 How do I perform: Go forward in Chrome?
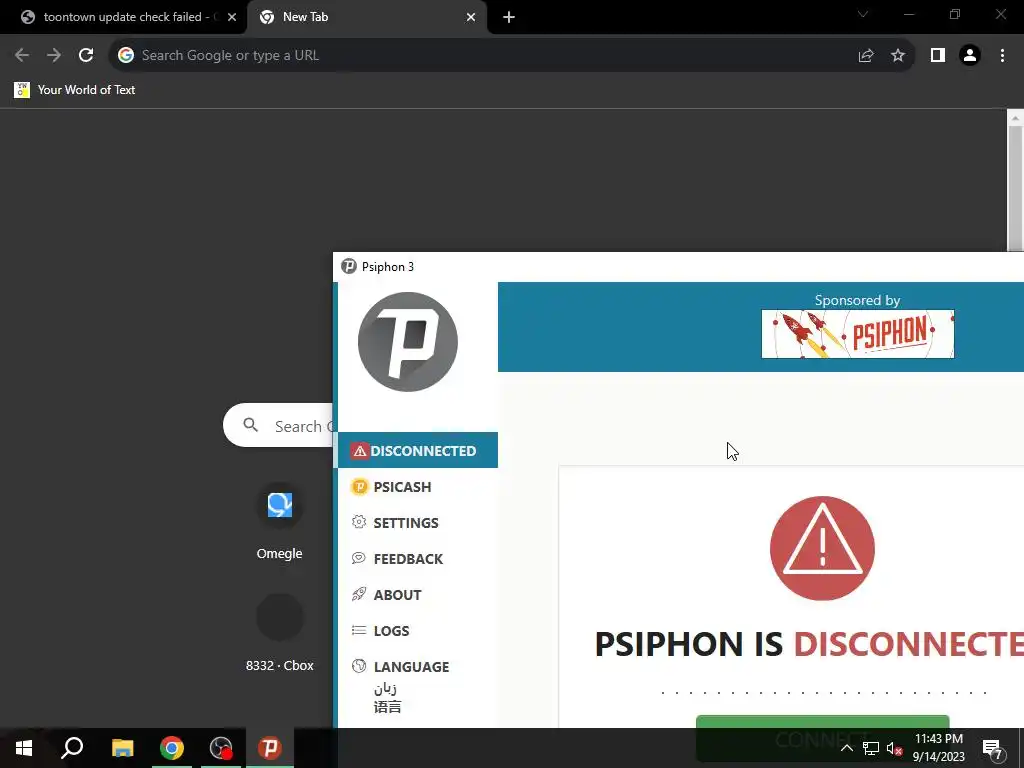(54, 55)
